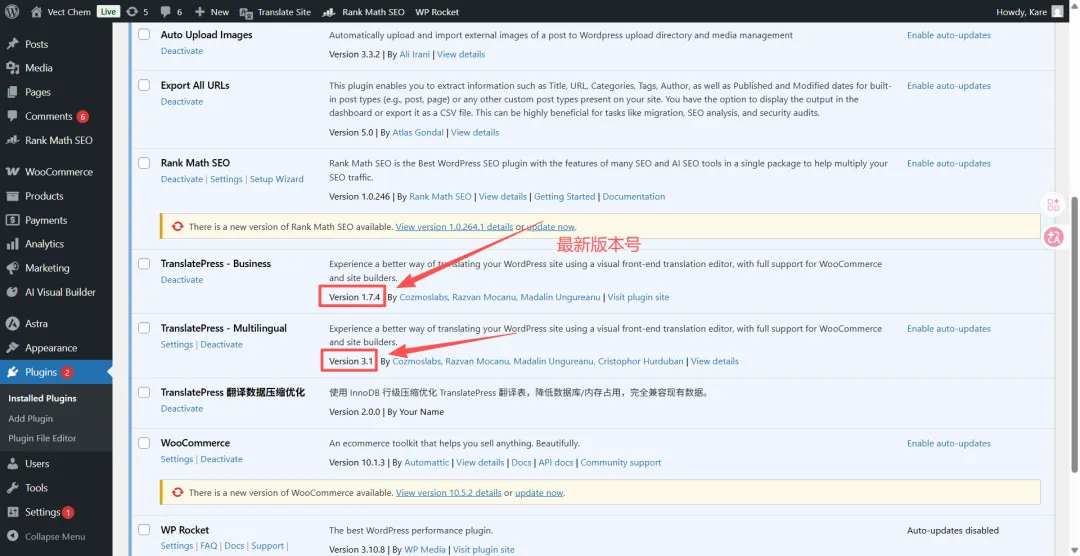The height and width of the screenshot is (556, 1080).
Task: Open Installed Plugins submenu item
Action: point(42,398)
